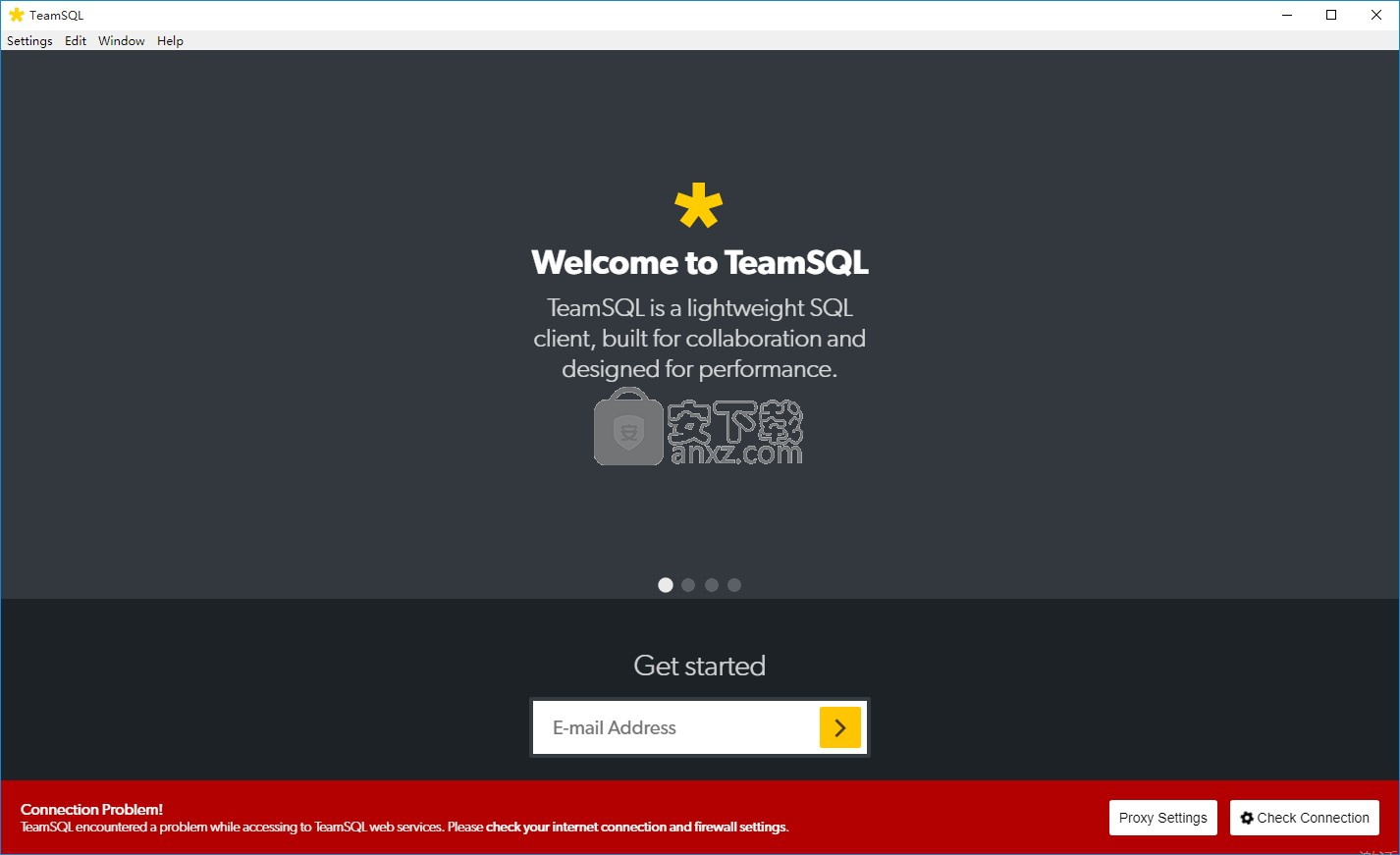Close the TeamSQL window

click(x=1376, y=15)
